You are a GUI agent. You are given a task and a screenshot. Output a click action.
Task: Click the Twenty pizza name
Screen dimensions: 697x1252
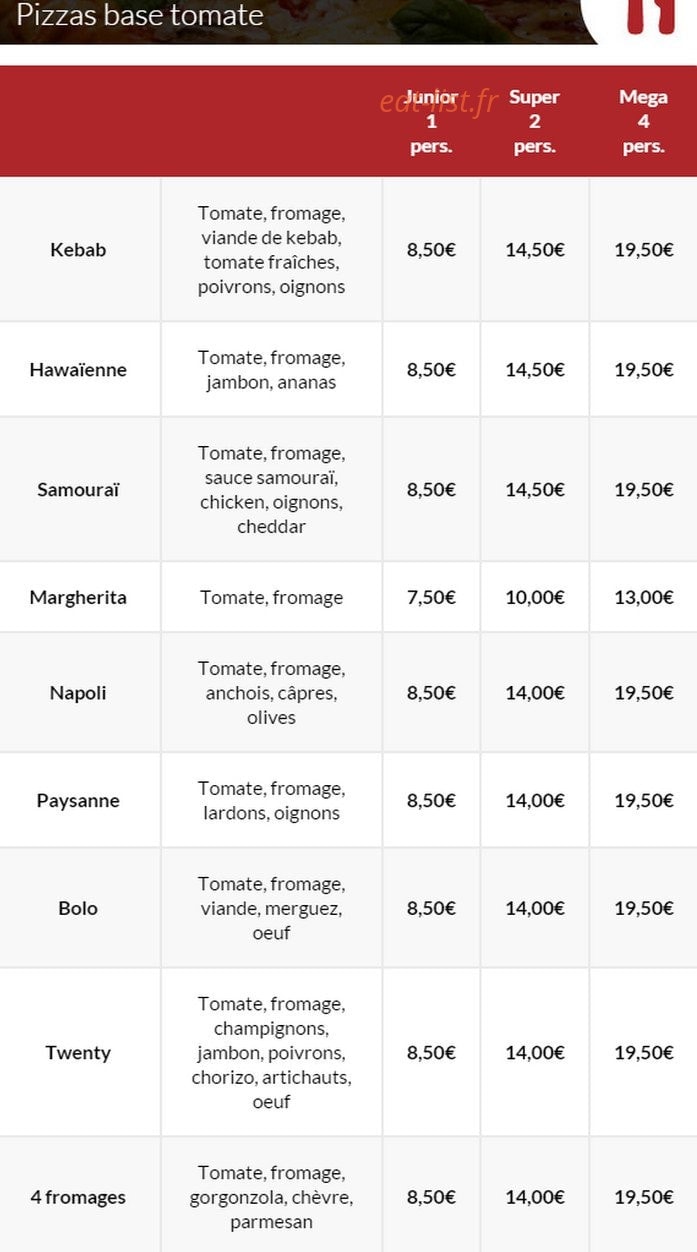click(78, 1052)
